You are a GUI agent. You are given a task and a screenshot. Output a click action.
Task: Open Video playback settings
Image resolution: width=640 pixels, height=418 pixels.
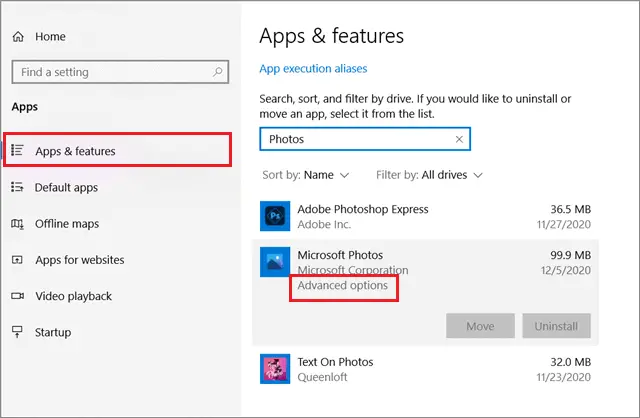pyautogui.click(x=73, y=296)
